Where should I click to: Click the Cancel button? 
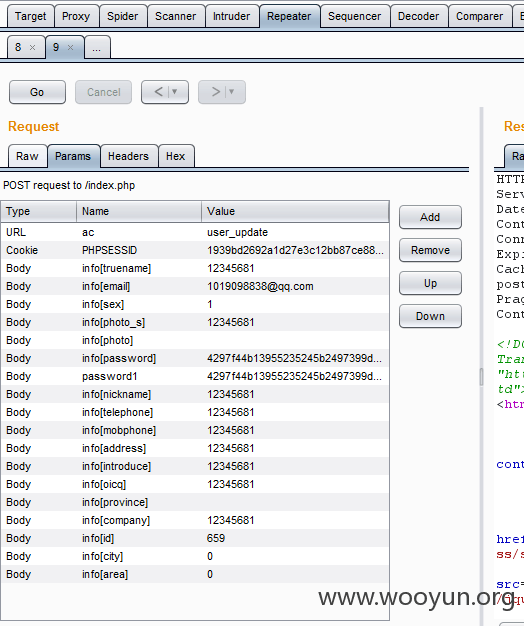tap(103, 92)
